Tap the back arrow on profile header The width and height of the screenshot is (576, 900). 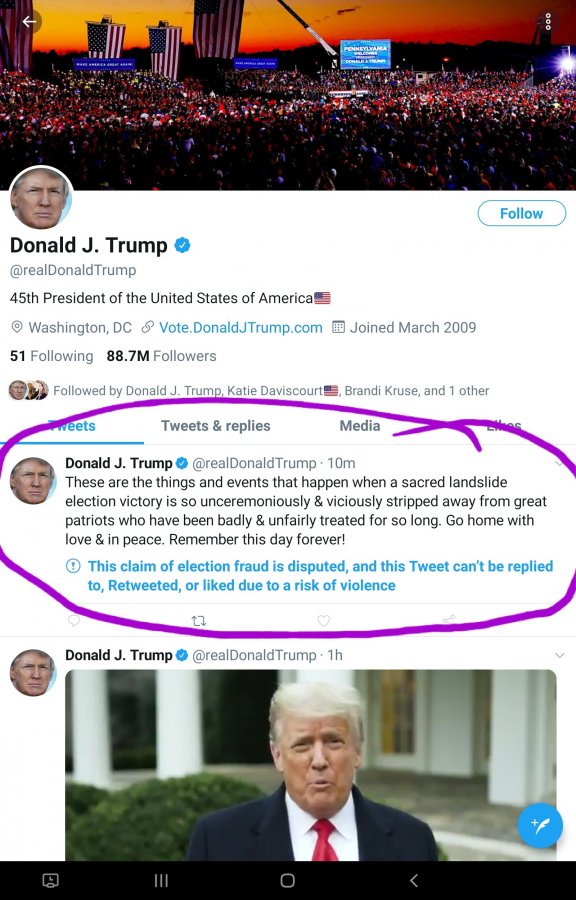point(29,22)
